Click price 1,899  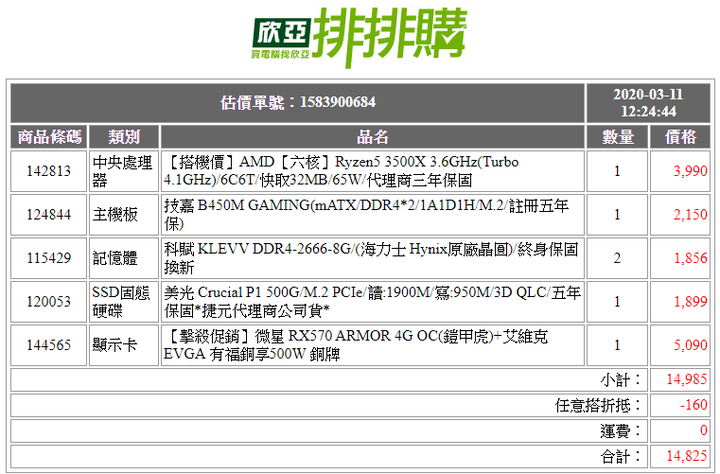click(690, 302)
